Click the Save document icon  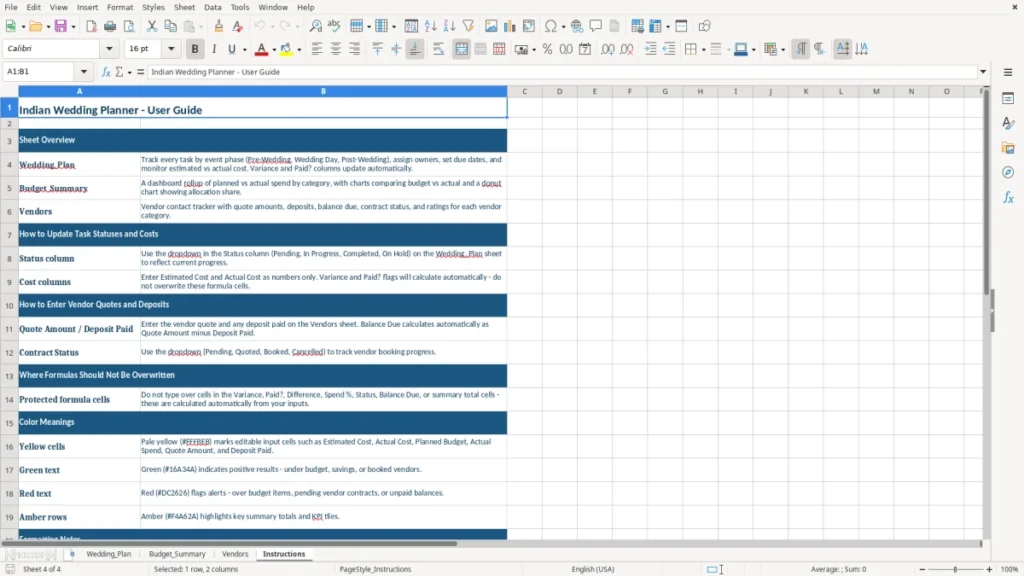(61, 26)
